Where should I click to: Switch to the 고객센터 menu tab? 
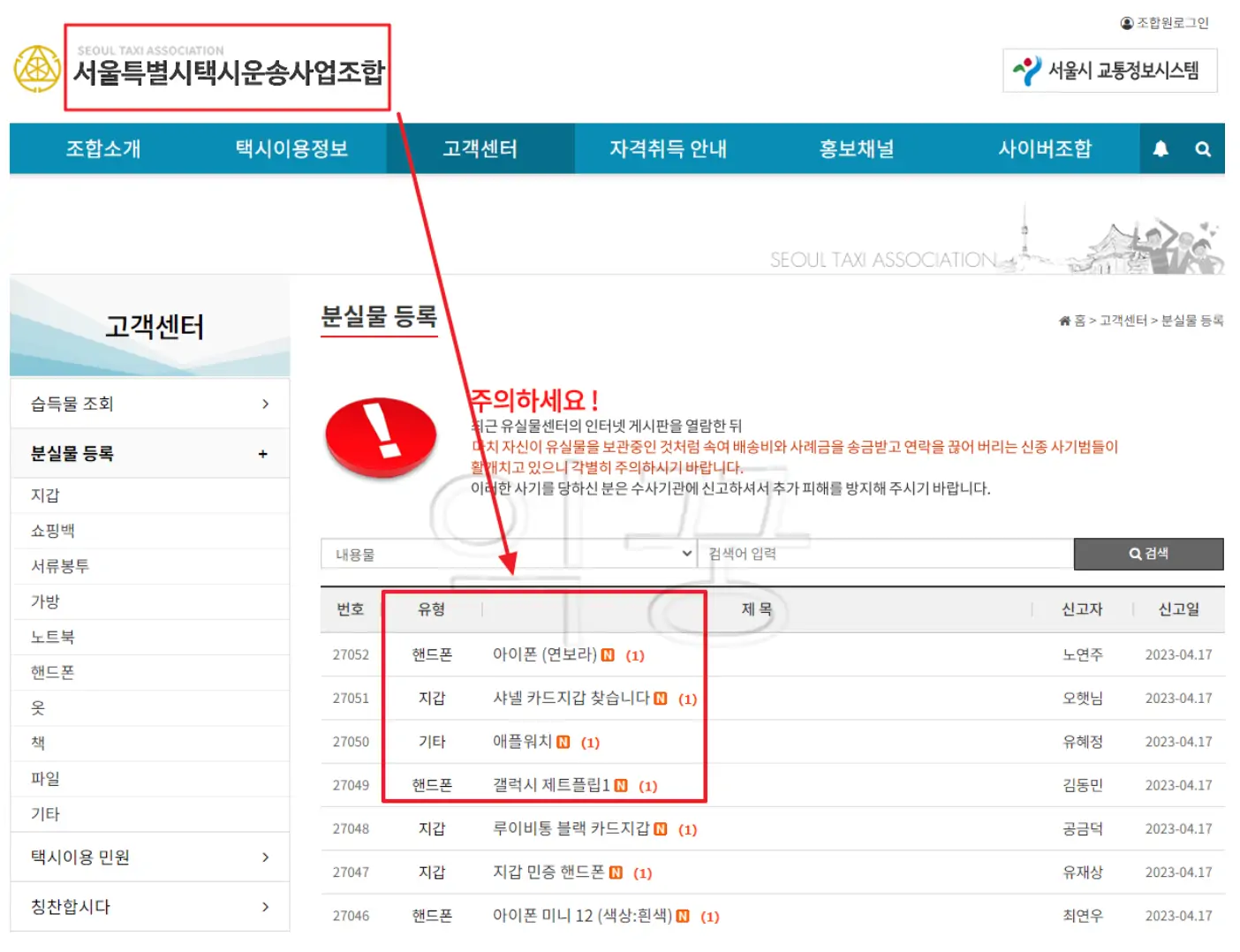480,148
